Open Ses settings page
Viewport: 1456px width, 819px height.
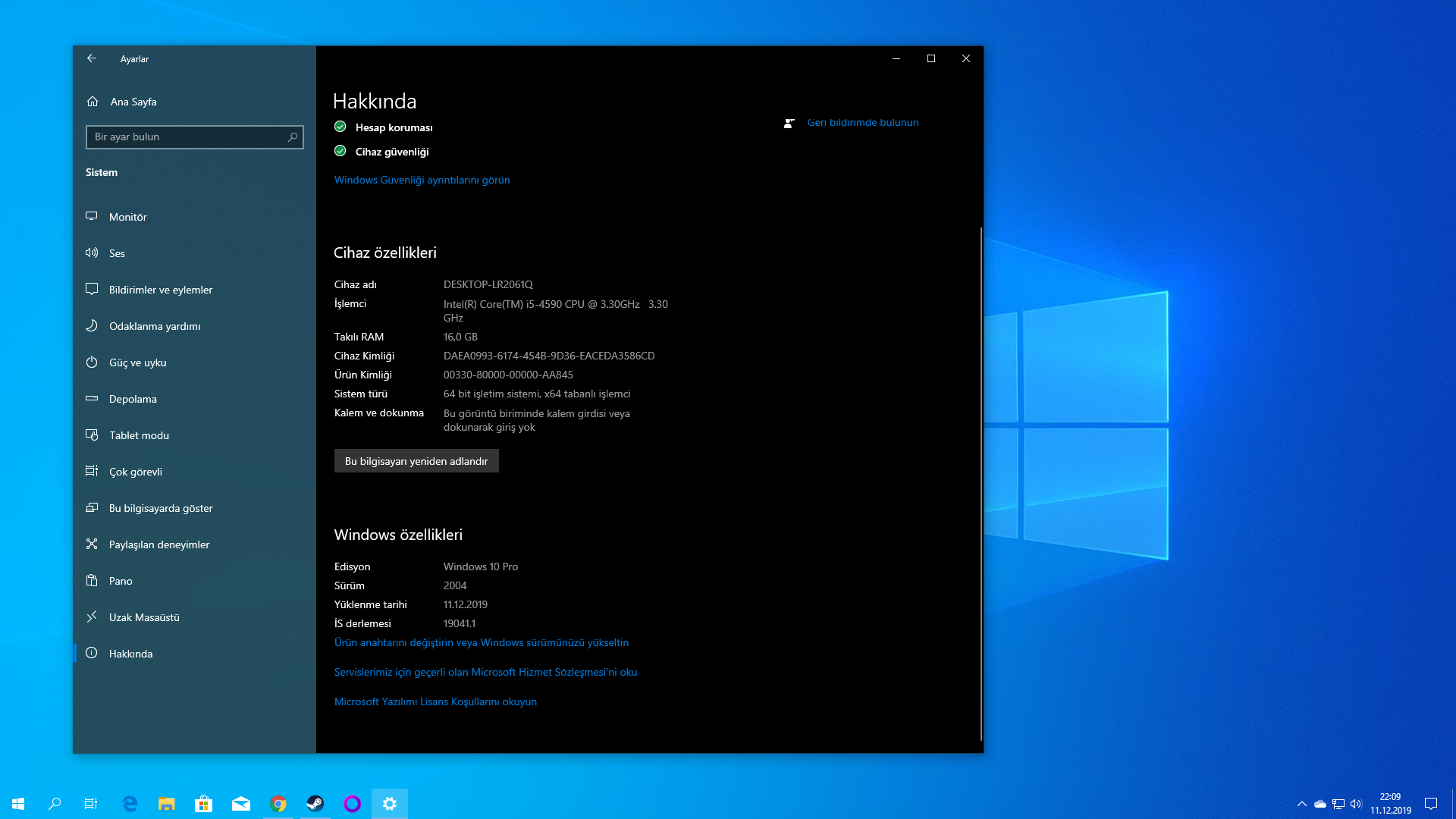[195, 253]
